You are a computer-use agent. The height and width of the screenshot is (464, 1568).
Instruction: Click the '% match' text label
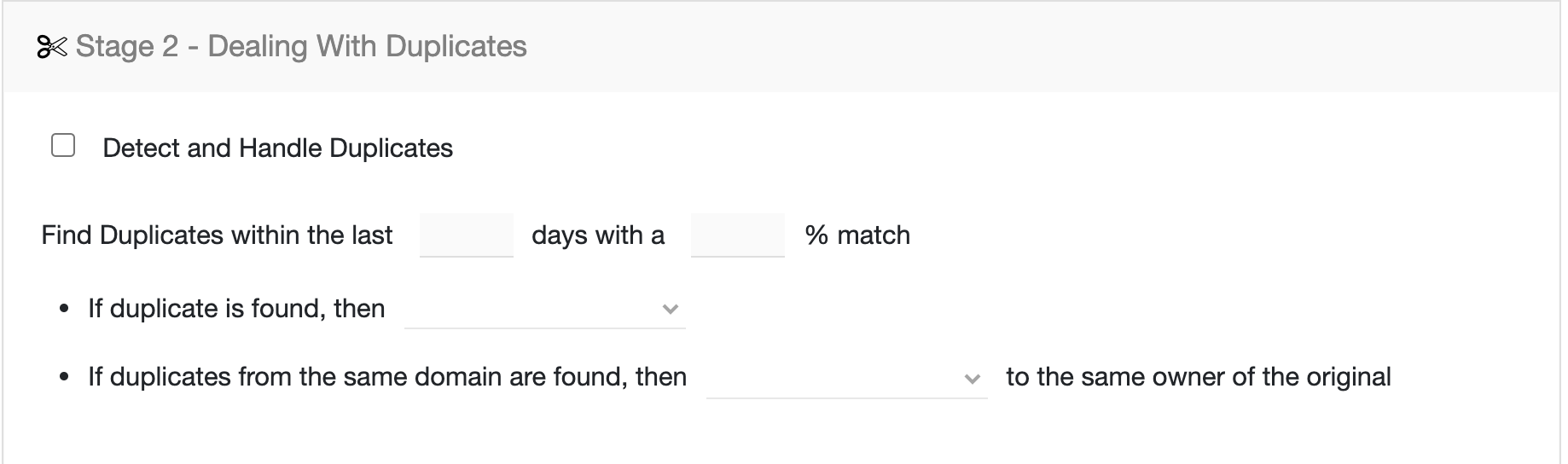[857, 235]
